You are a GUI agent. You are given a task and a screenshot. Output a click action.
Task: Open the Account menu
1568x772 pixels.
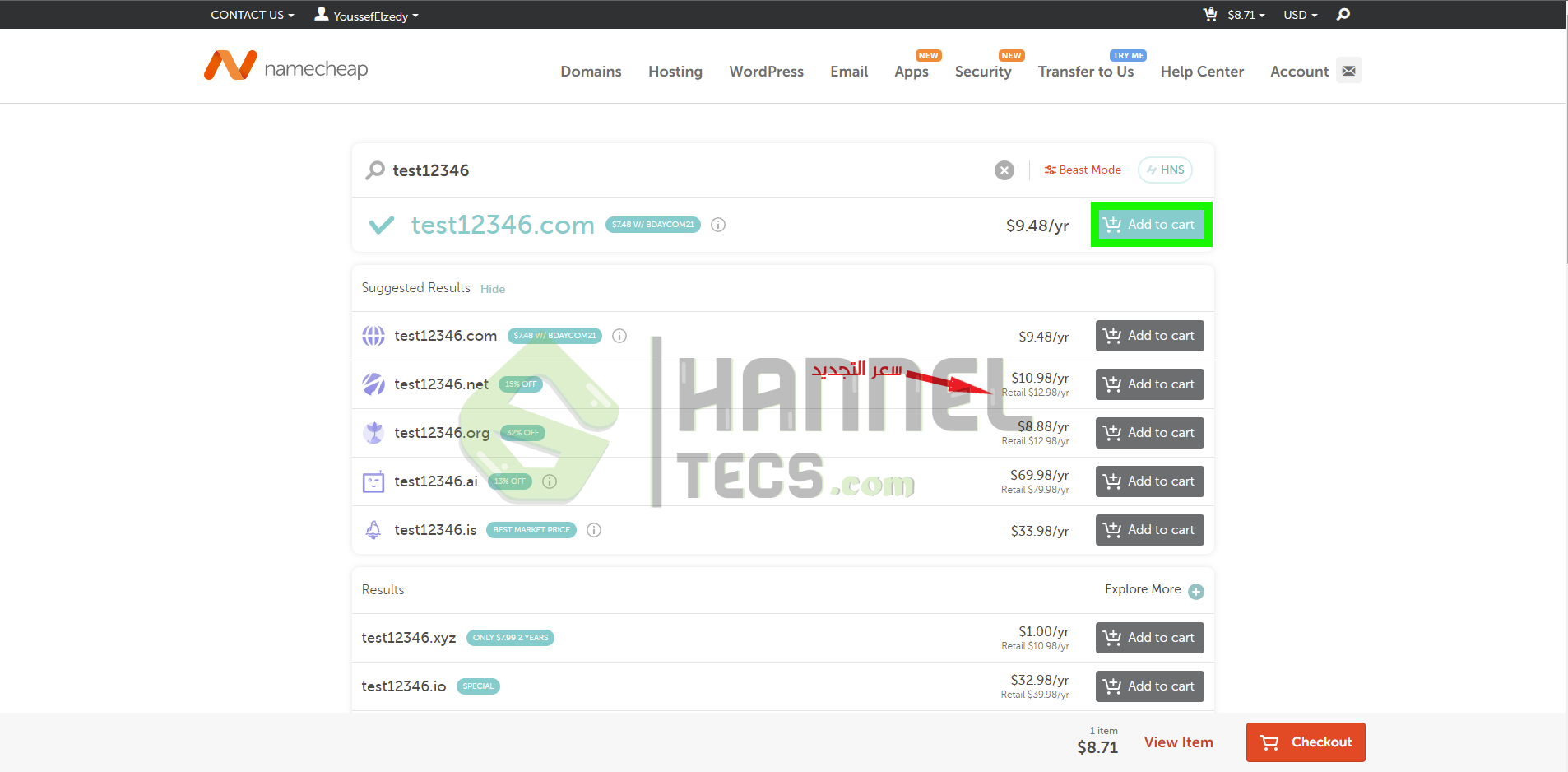(1299, 72)
